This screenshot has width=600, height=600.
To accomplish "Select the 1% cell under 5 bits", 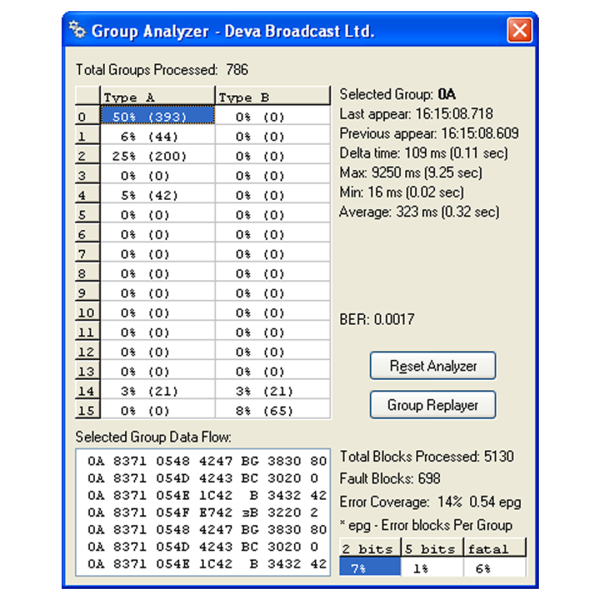I will tap(432, 567).
